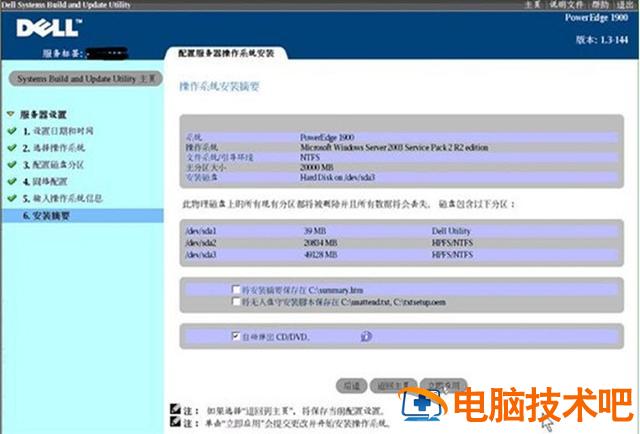Click the green checkmark beside step 3 配置磁盘分区
This screenshot has width=640, height=434.
click(12, 165)
